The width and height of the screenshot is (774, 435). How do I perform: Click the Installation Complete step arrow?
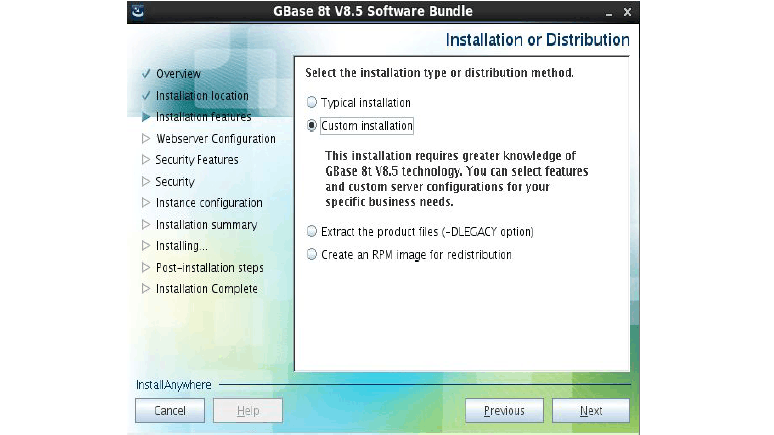pos(146,288)
